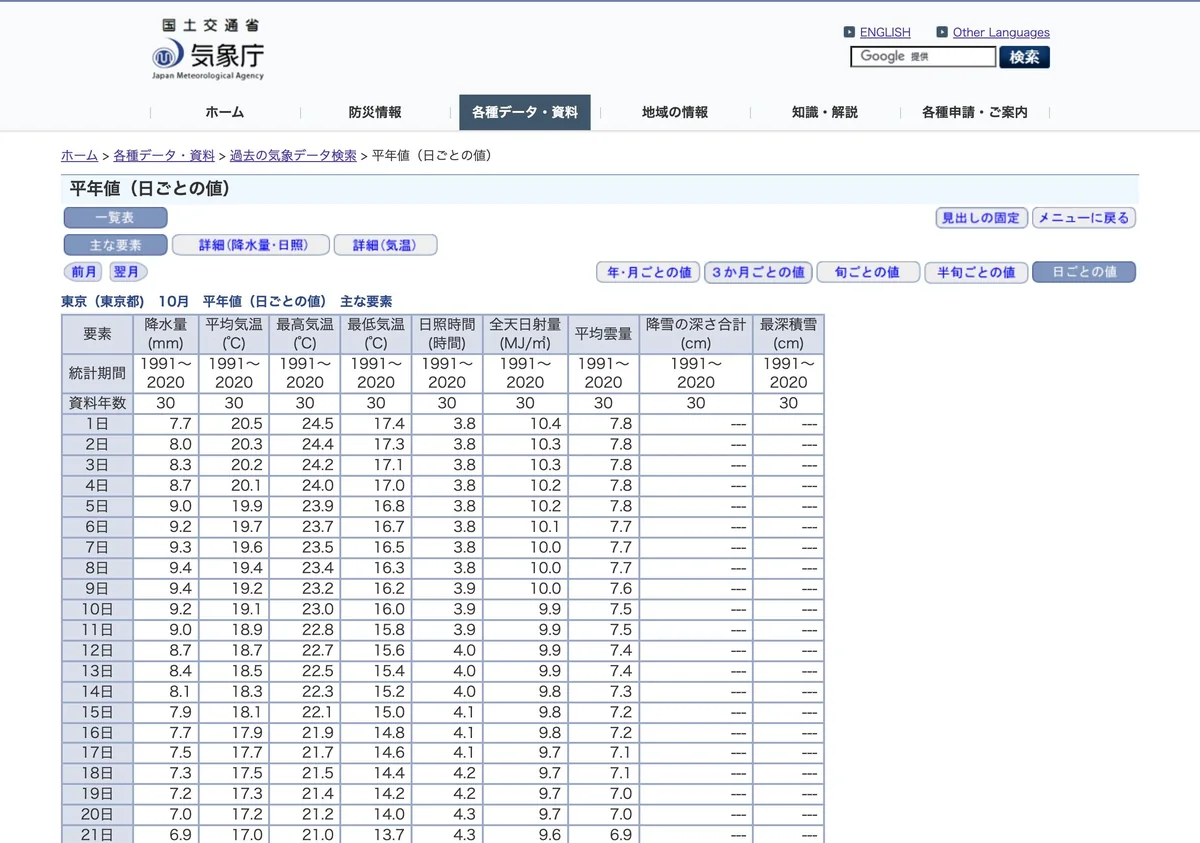Select the 降雪の深さ合計 column header
This screenshot has height=843, width=1200.
coord(696,334)
